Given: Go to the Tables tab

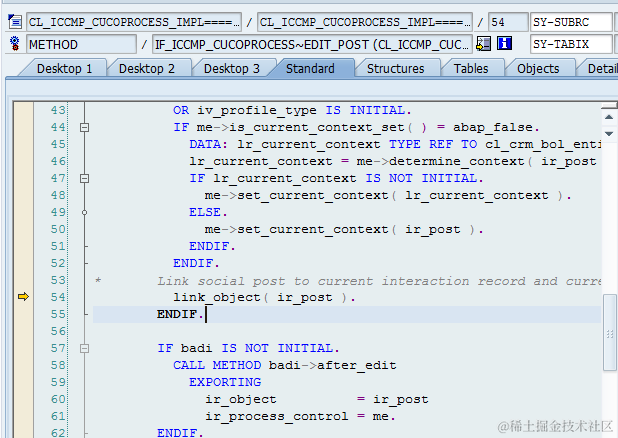Looking at the screenshot, I should (471, 69).
